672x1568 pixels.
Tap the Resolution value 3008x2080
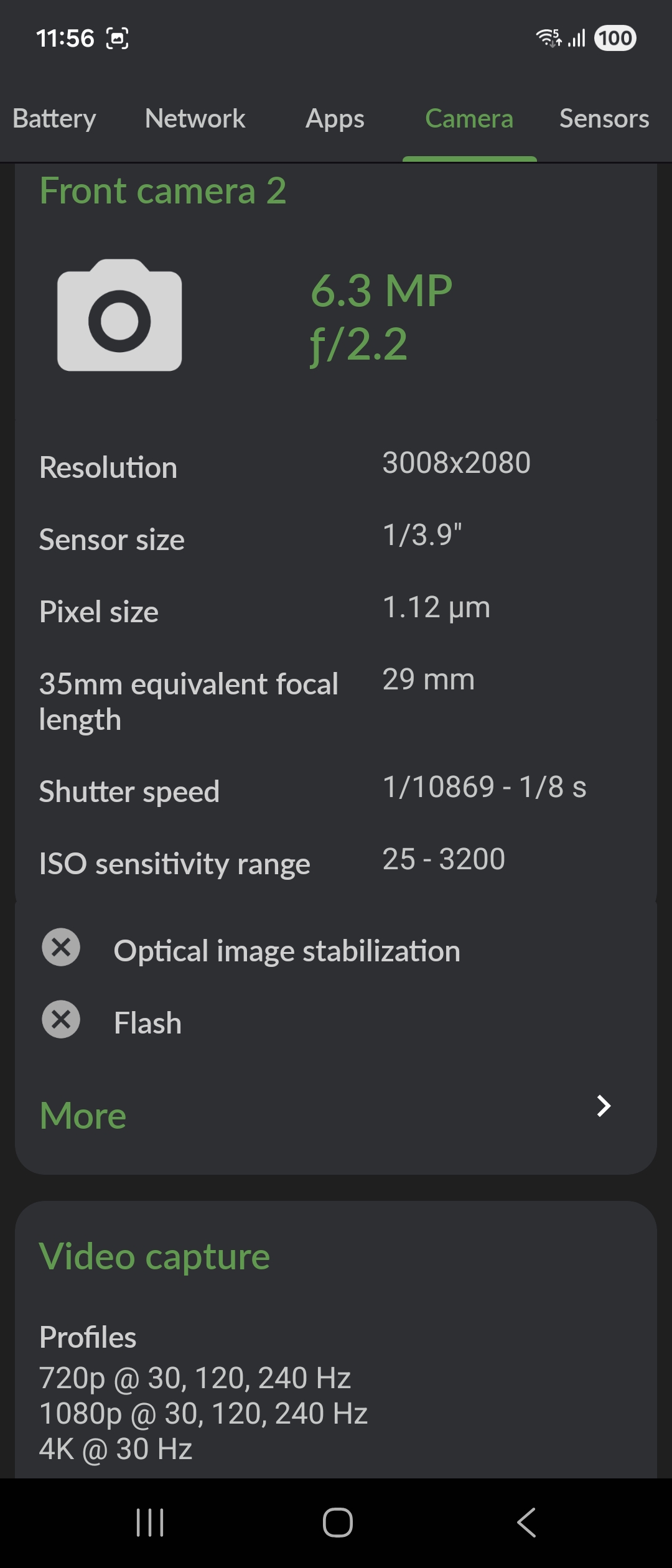(x=456, y=463)
